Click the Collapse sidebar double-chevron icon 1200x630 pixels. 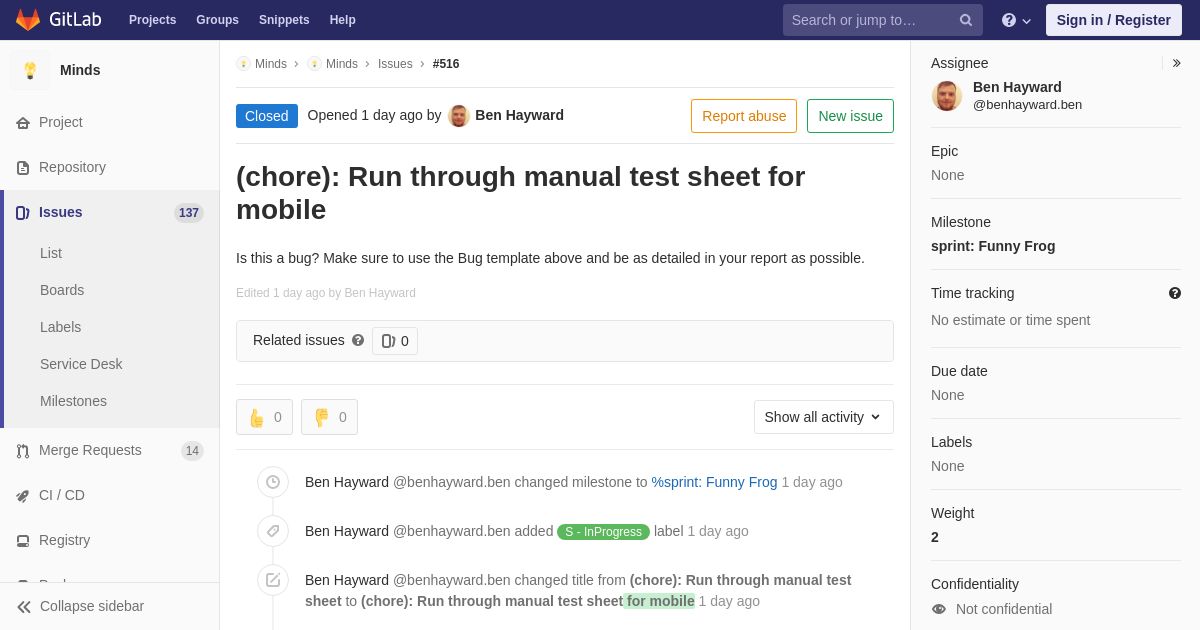point(24,607)
